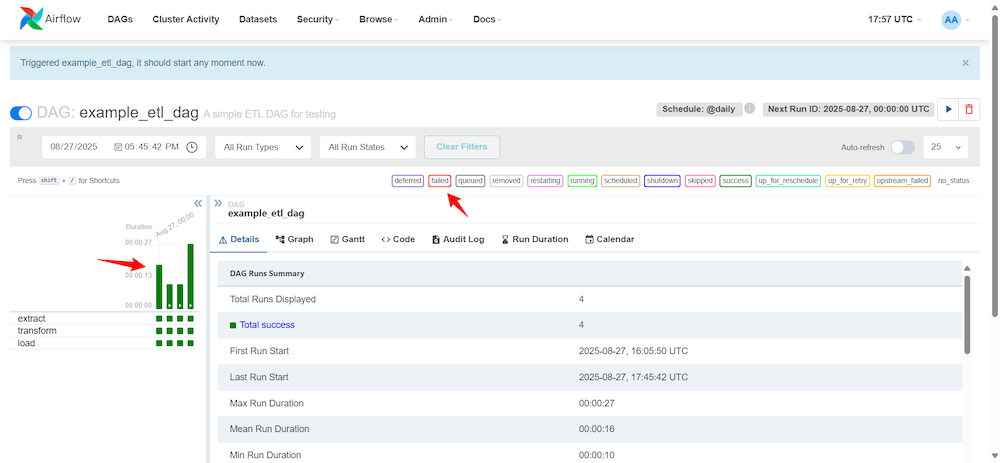Click extract task square of latest run

click(190, 319)
